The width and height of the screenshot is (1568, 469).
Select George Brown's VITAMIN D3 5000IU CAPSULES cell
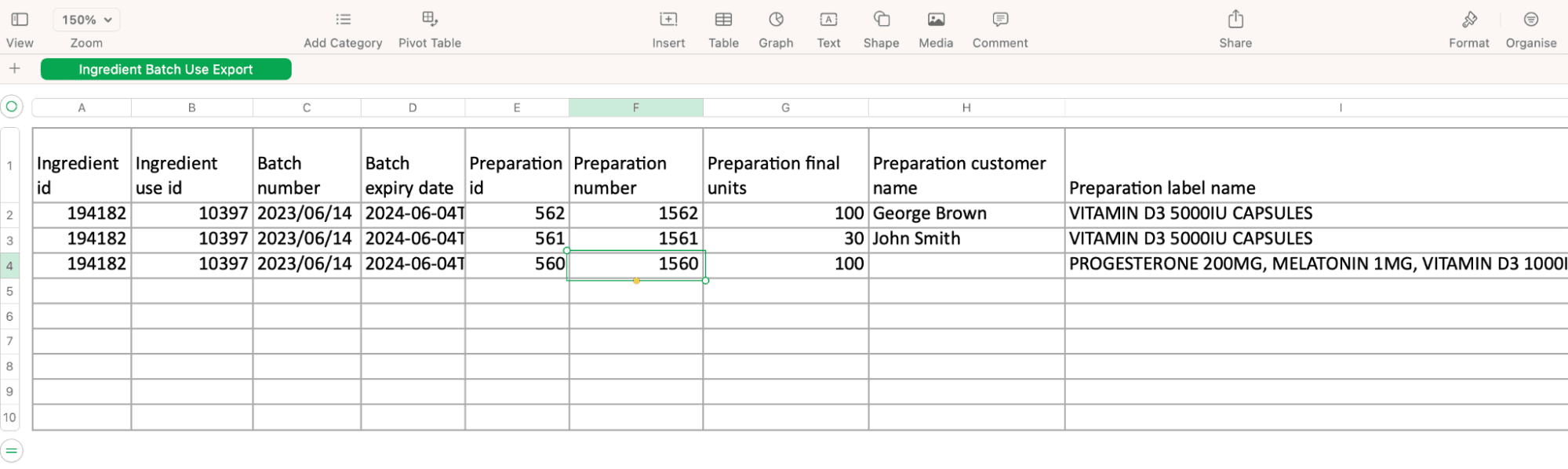[x=1316, y=214]
